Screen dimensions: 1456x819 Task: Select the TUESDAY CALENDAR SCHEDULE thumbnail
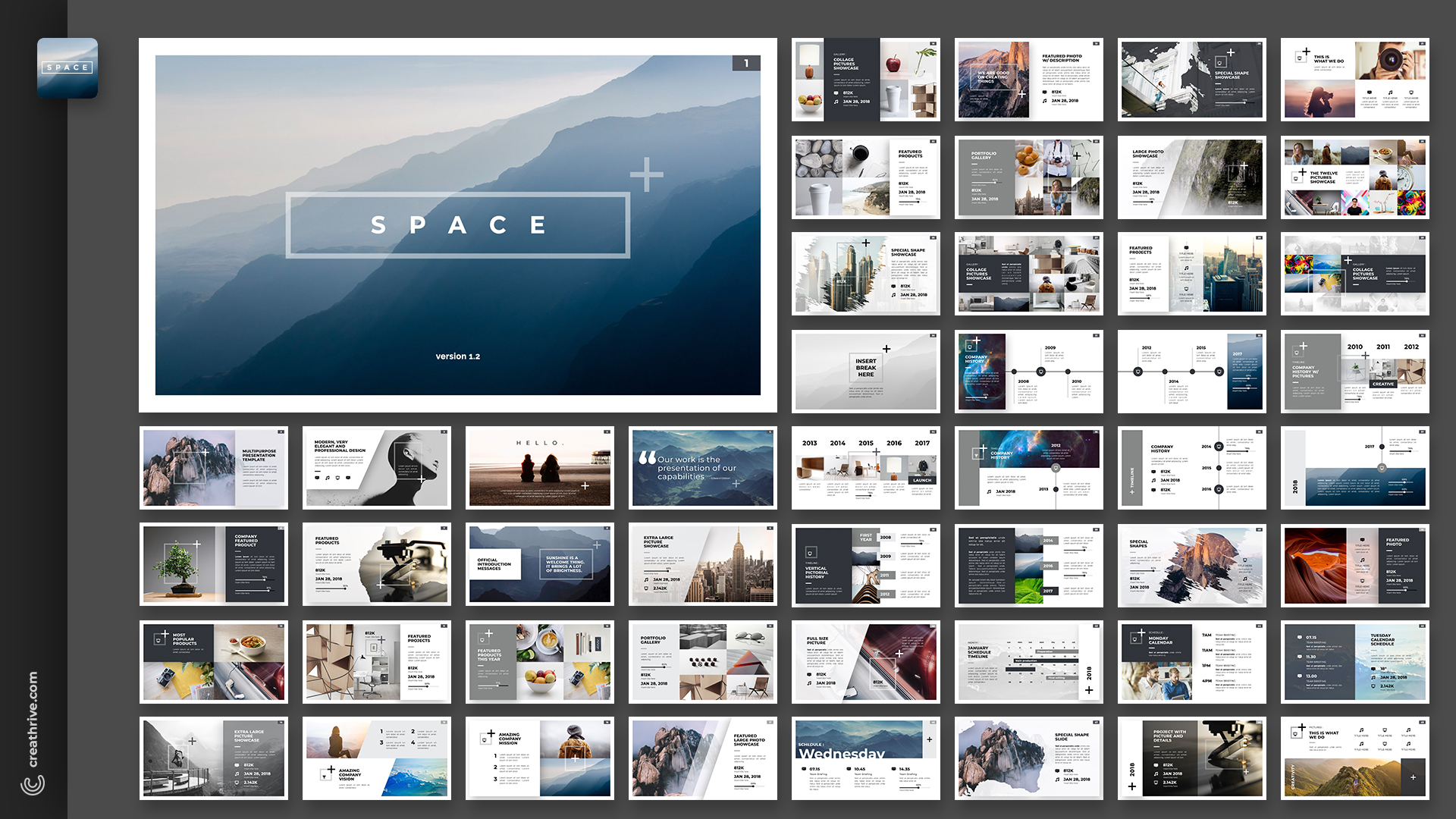coord(1354,661)
